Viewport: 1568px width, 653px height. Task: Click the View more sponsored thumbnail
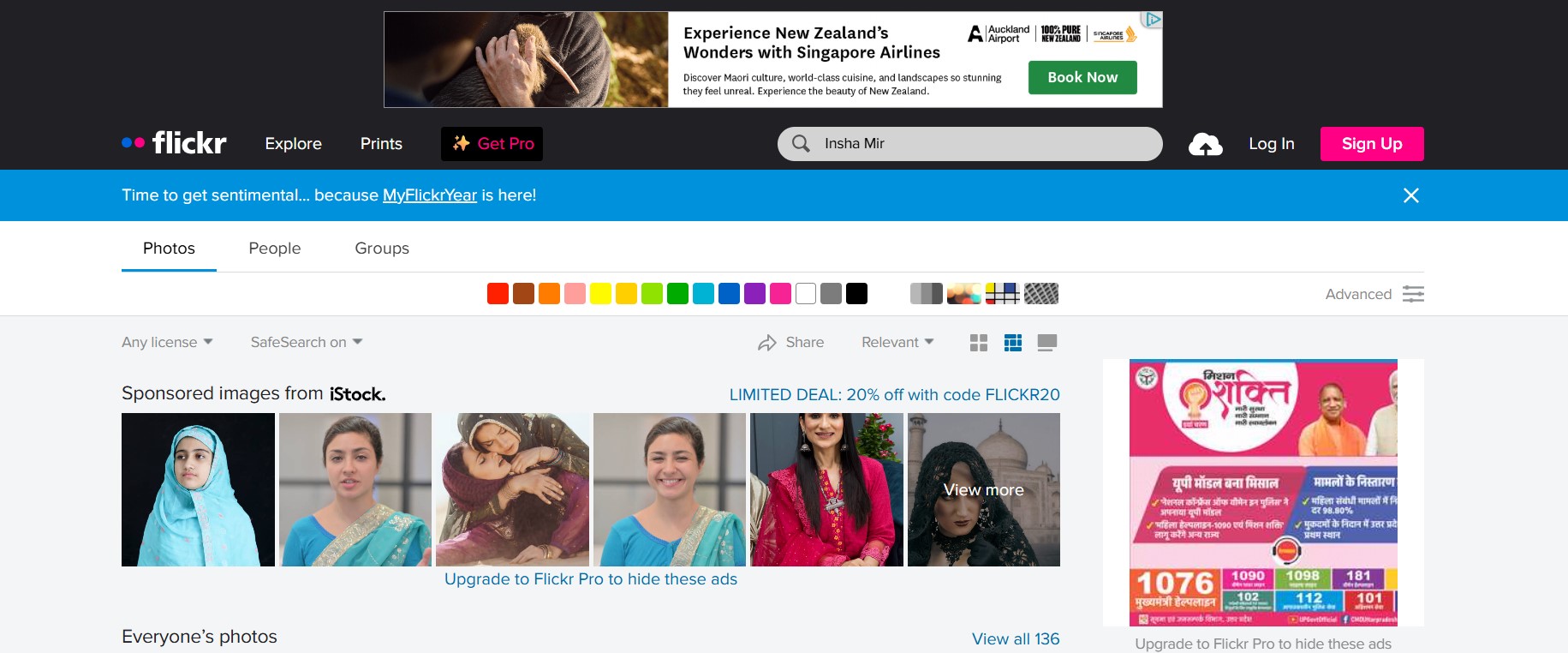pyautogui.click(x=984, y=489)
